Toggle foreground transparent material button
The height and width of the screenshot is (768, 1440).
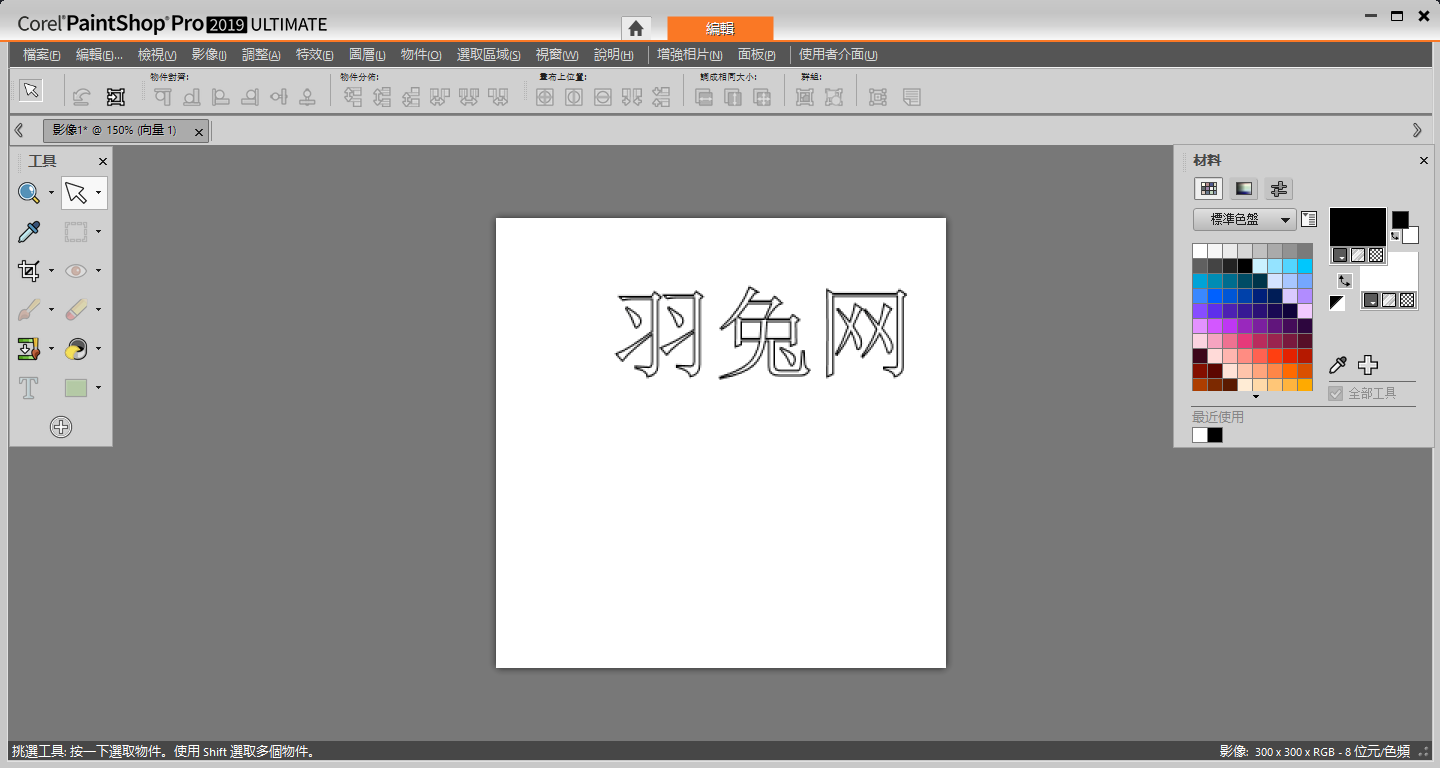tap(1376, 255)
